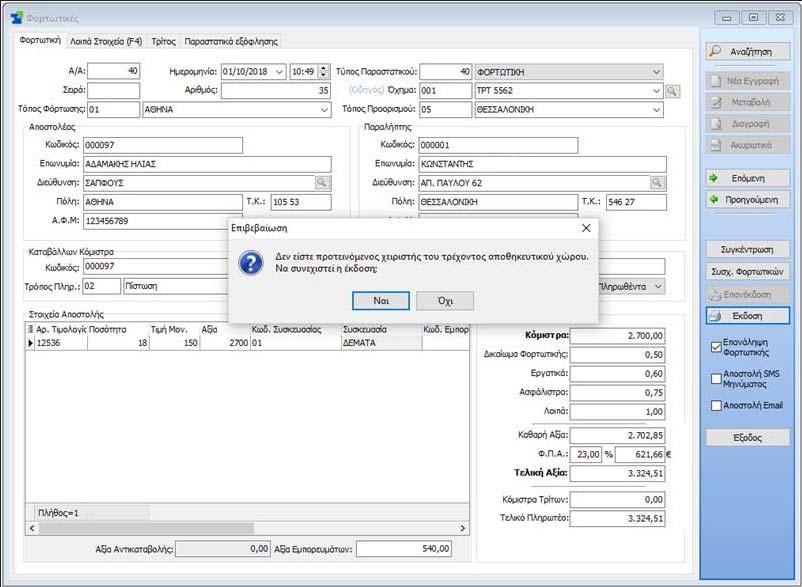Click the Ασφάλιστρα field 0,75

(x=618, y=393)
